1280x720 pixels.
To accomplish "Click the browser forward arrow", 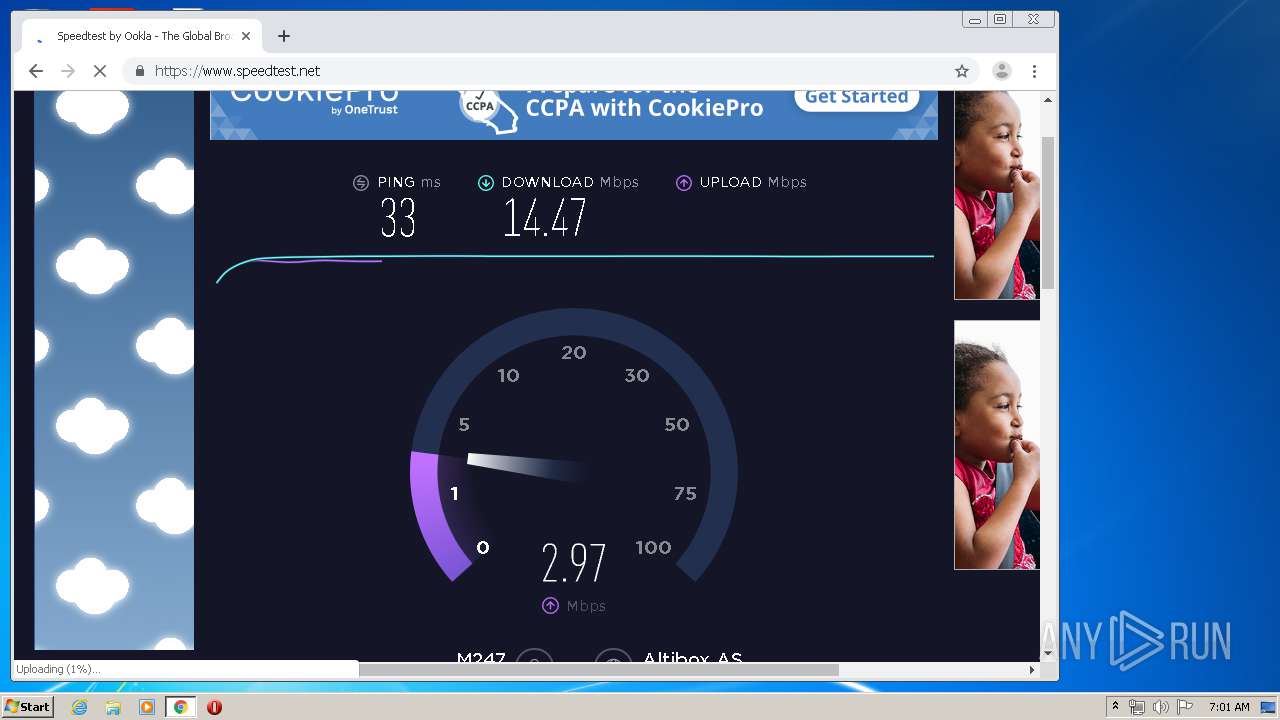I will (68, 71).
